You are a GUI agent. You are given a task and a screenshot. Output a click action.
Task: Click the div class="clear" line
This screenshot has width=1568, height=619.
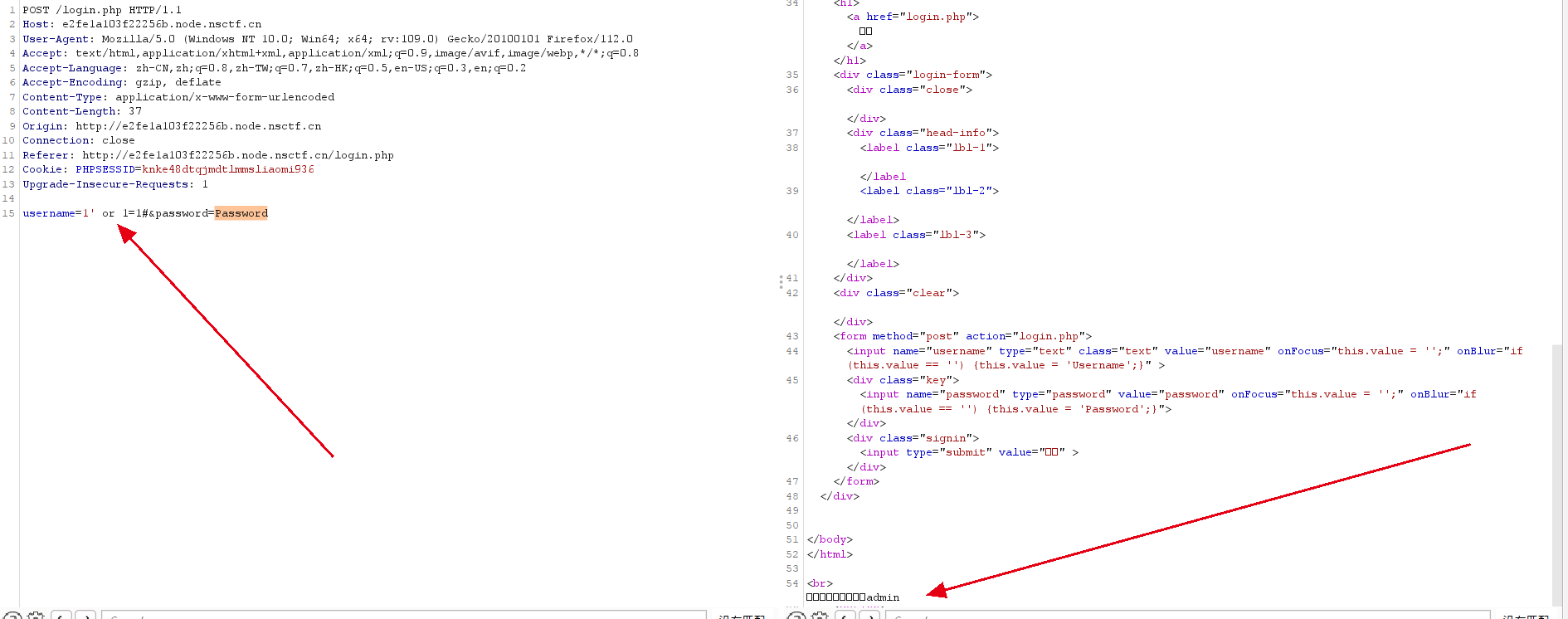pos(896,293)
